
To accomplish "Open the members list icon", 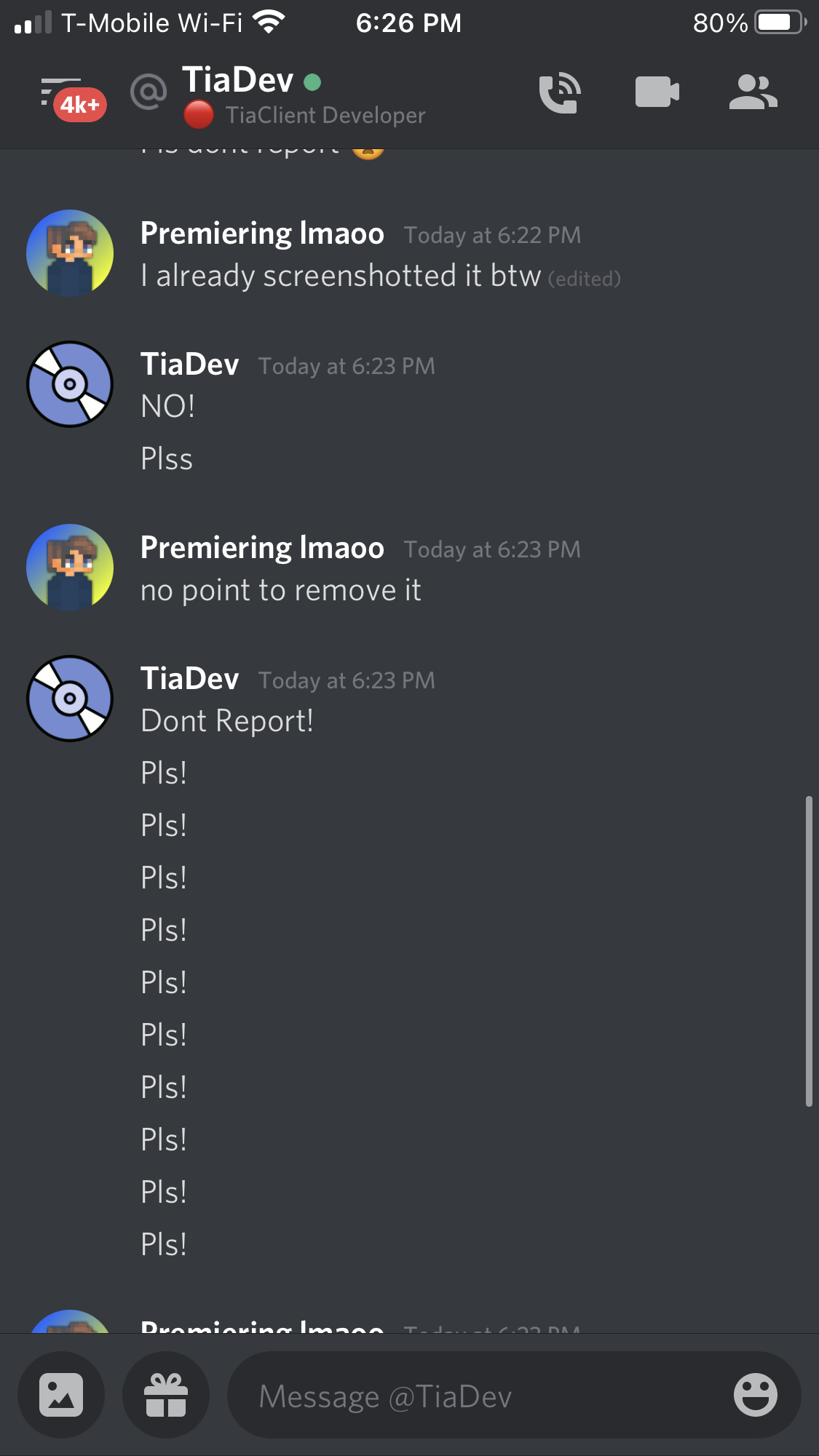I will coord(753,92).
